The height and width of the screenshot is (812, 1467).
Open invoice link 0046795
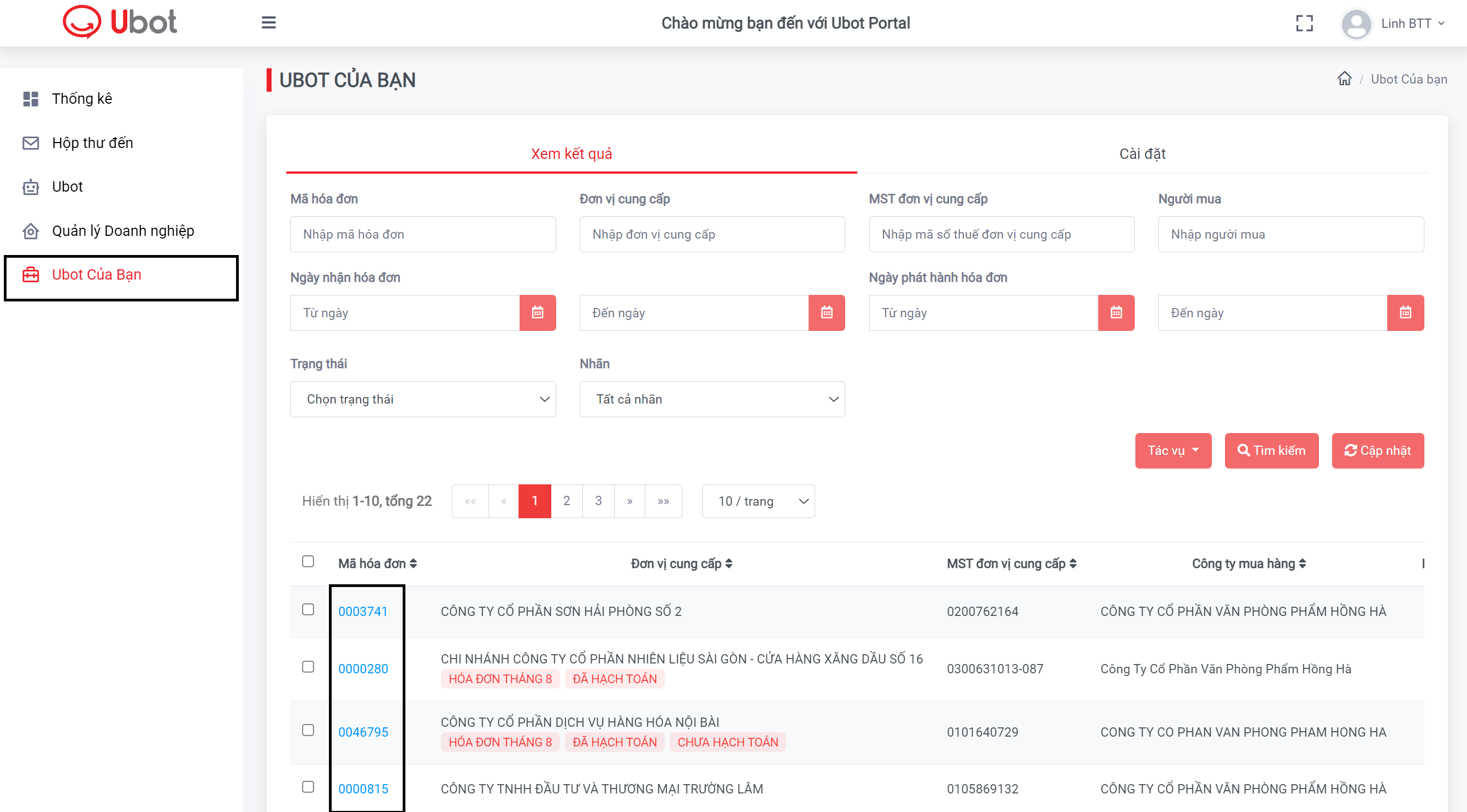(x=363, y=732)
